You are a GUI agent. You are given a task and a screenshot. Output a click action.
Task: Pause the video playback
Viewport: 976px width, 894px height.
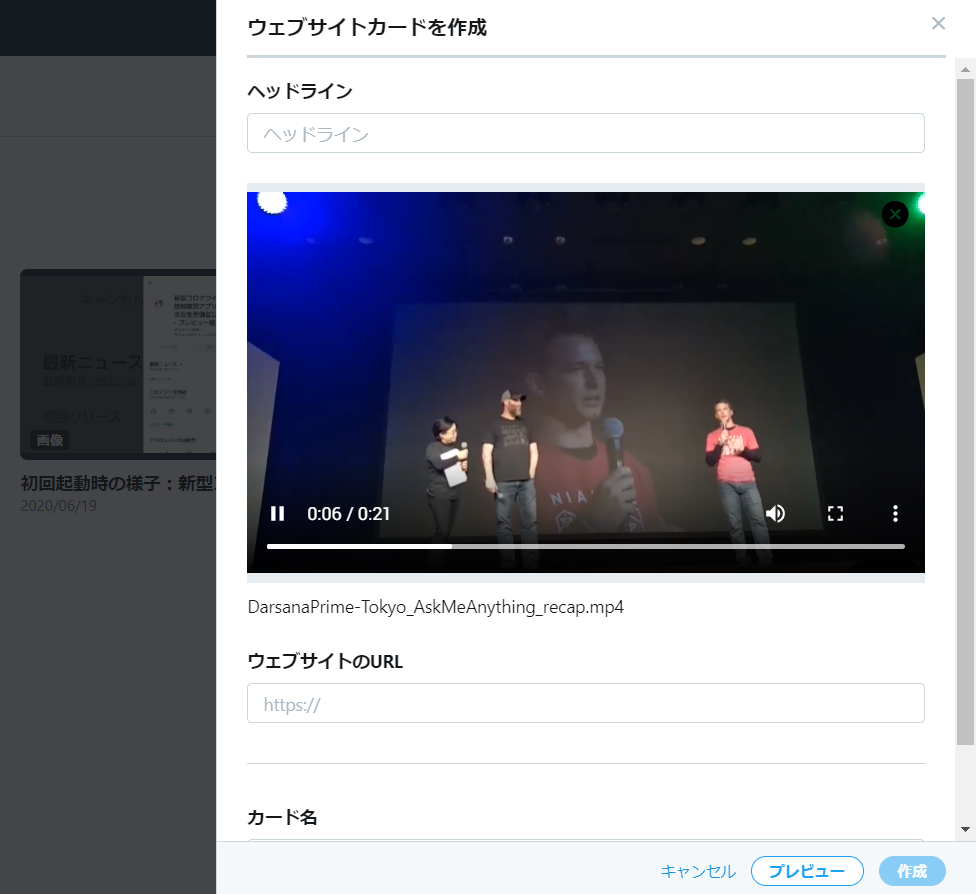pos(278,514)
